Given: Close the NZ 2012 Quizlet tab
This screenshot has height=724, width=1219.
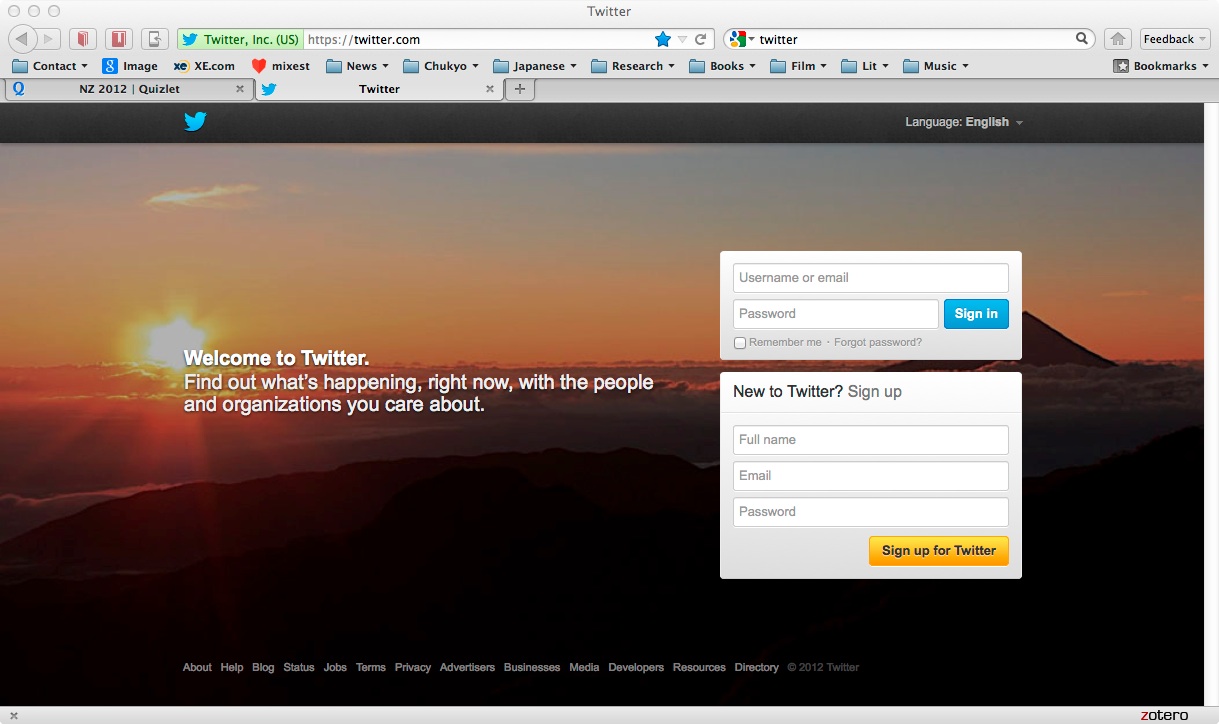Looking at the screenshot, I should 240,89.
